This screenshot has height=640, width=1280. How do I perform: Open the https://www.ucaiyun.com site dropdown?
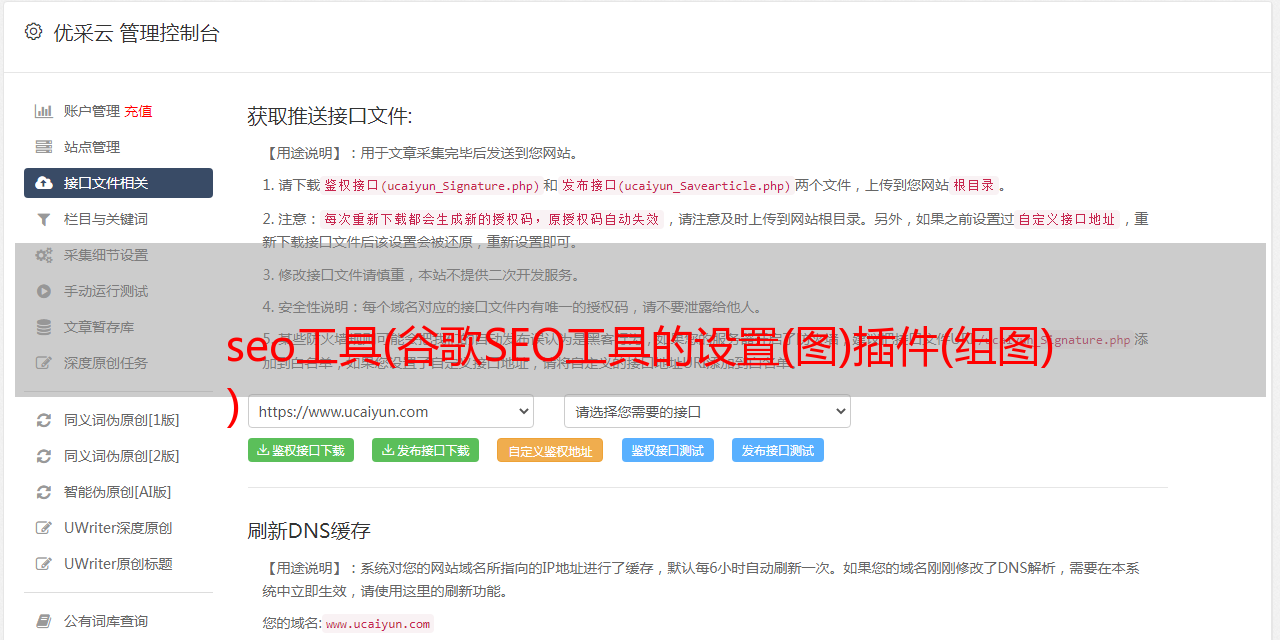[x=391, y=412]
